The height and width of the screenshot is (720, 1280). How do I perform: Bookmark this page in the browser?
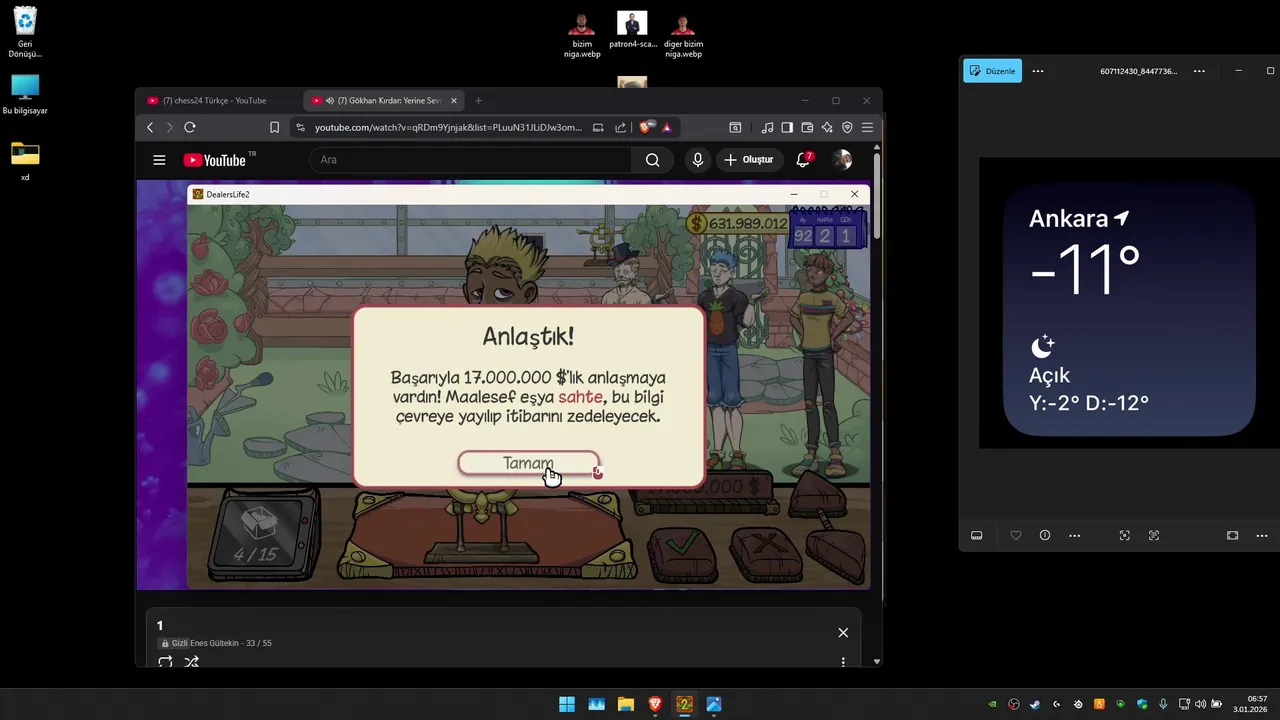(274, 128)
